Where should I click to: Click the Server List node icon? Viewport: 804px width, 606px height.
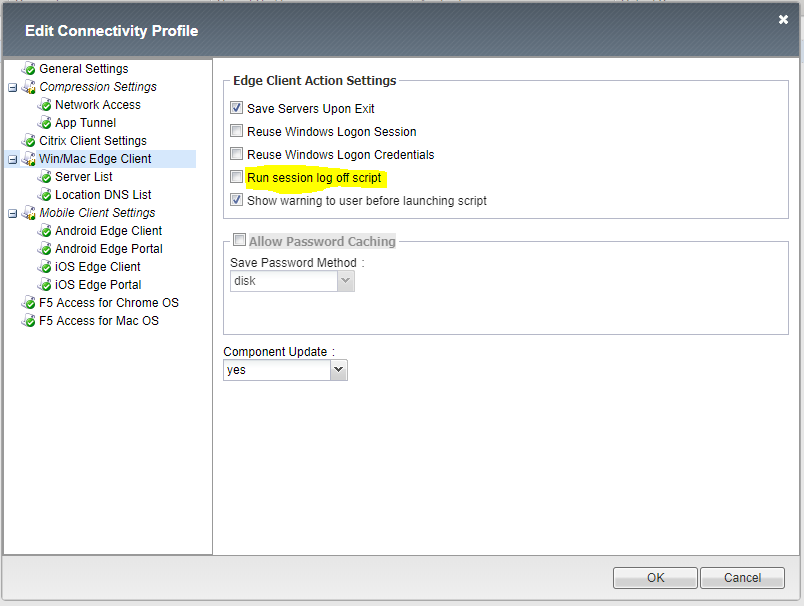click(44, 177)
